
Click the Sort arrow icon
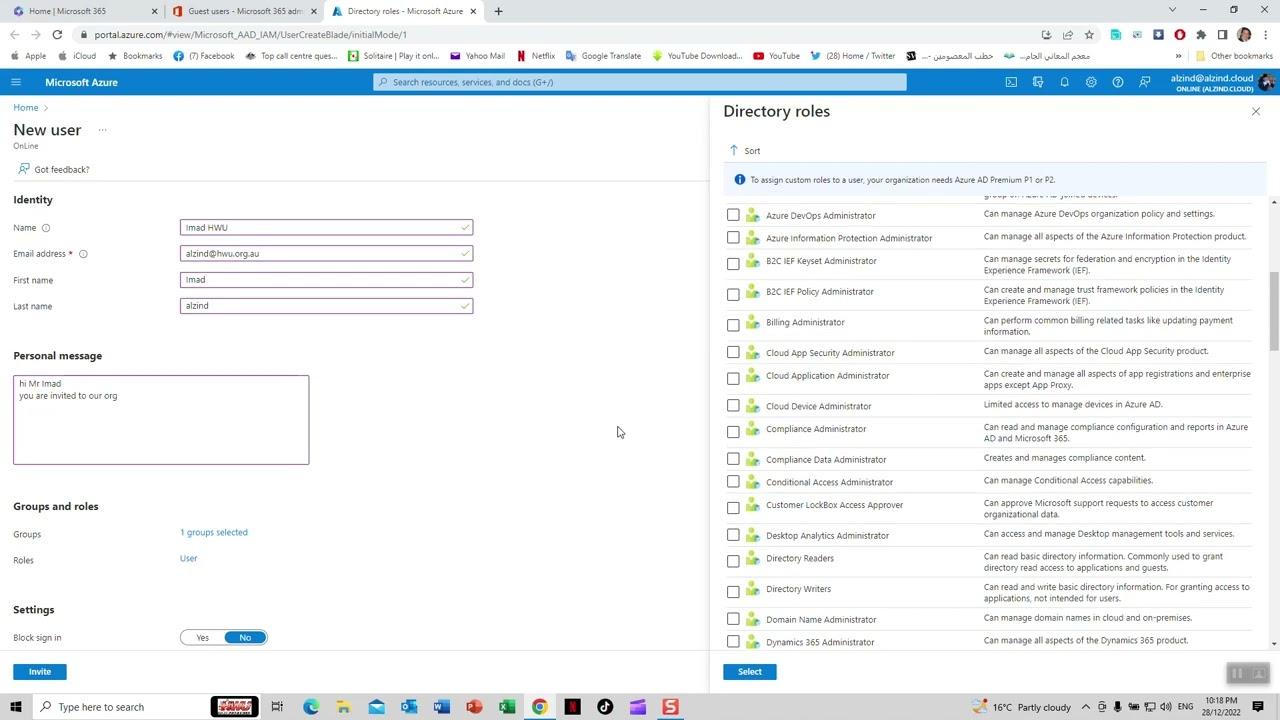pos(733,150)
